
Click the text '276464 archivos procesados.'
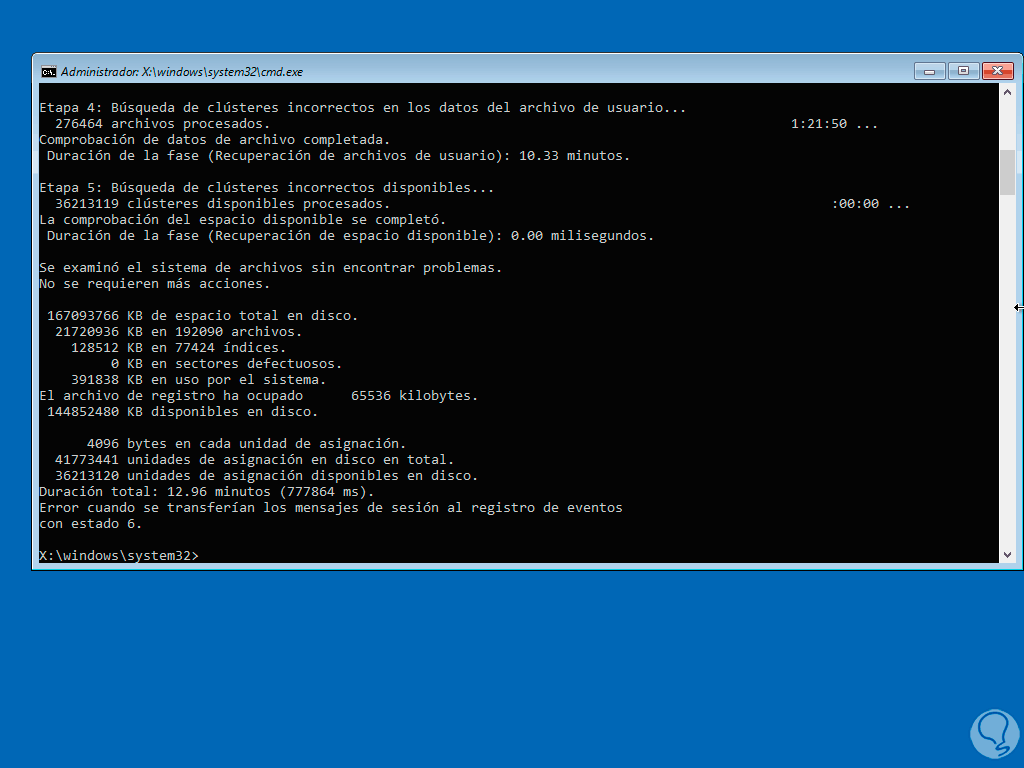click(x=162, y=124)
